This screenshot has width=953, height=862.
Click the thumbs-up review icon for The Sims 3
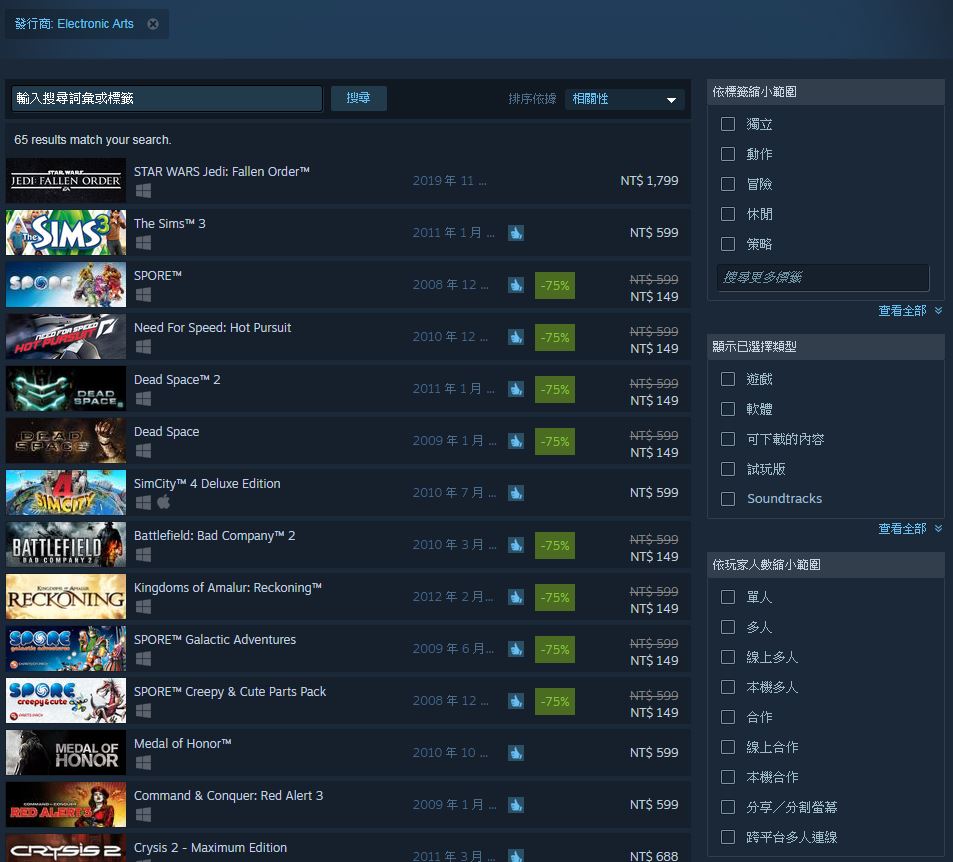516,233
